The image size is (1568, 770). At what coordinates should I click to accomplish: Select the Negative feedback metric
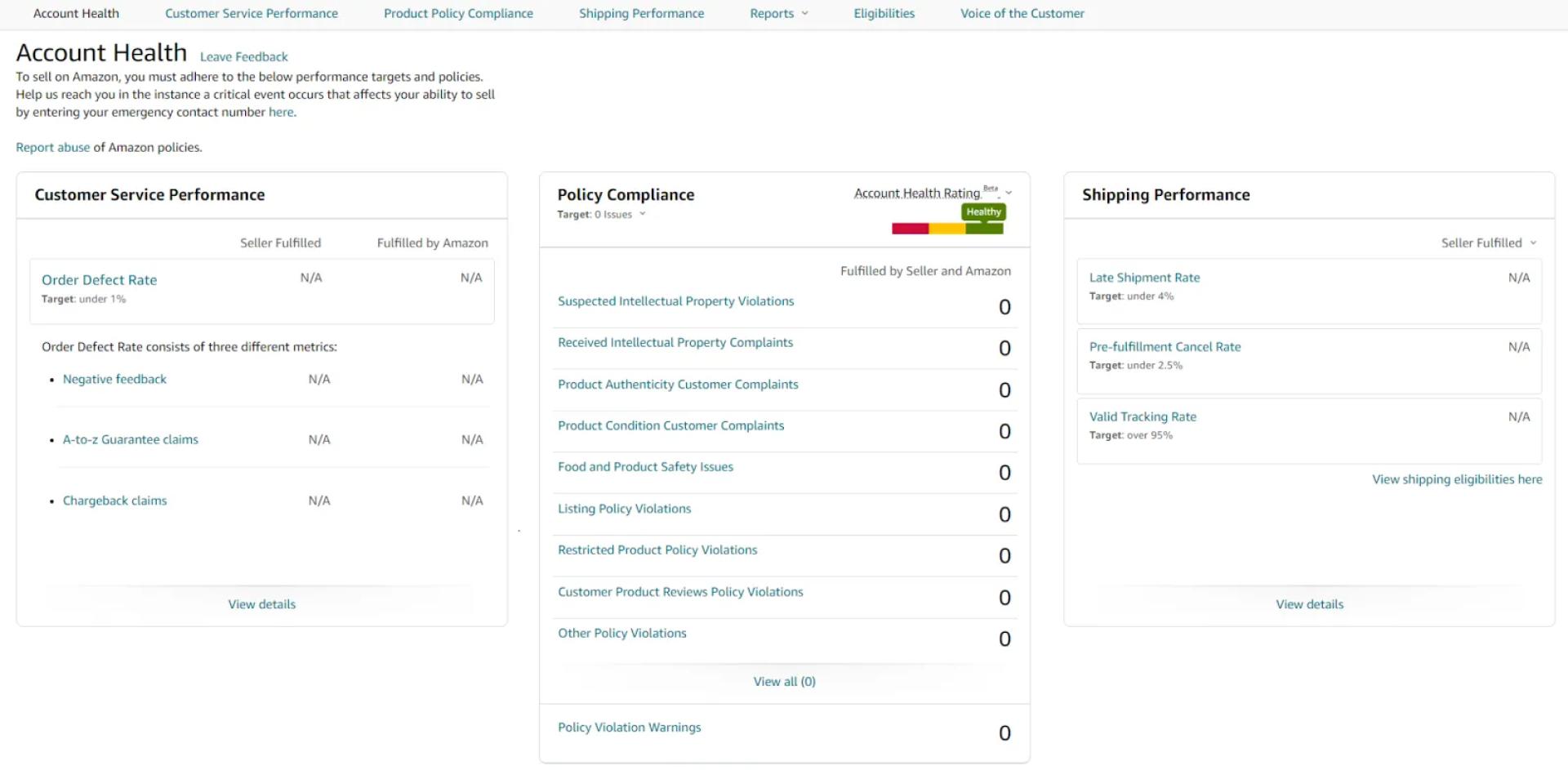click(114, 379)
